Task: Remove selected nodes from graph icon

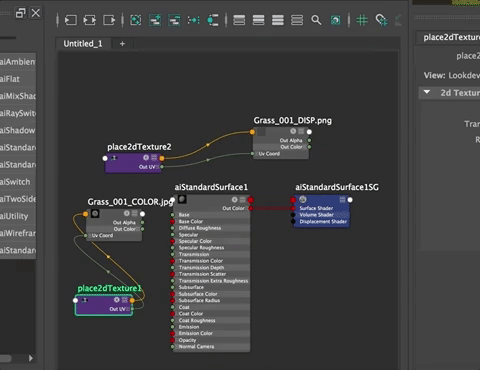Action: [x=174, y=20]
